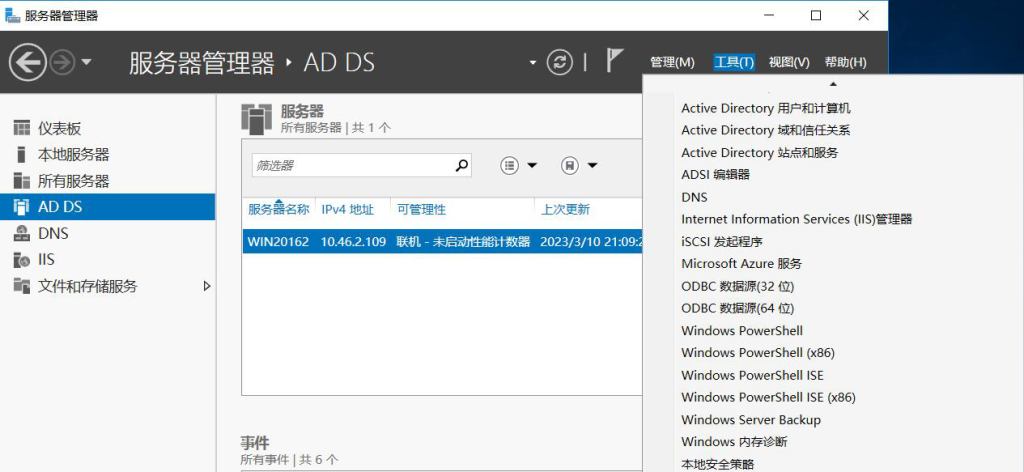Launch Windows PowerShell from Tools menu

(x=742, y=330)
